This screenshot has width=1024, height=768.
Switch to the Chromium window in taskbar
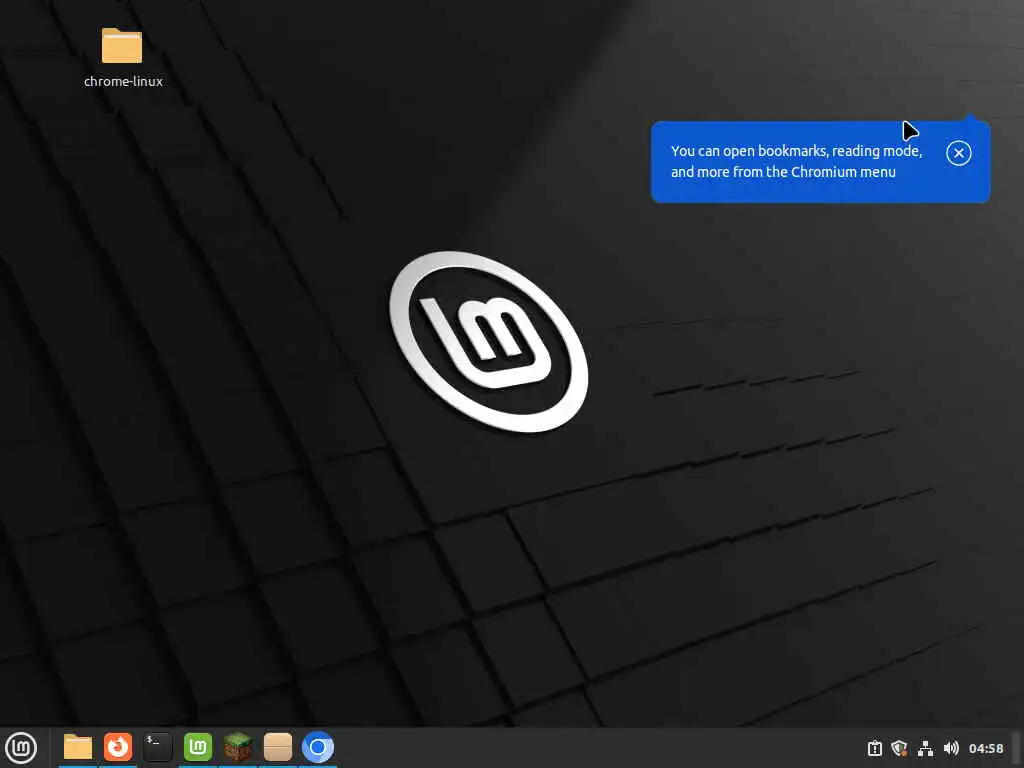click(318, 747)
